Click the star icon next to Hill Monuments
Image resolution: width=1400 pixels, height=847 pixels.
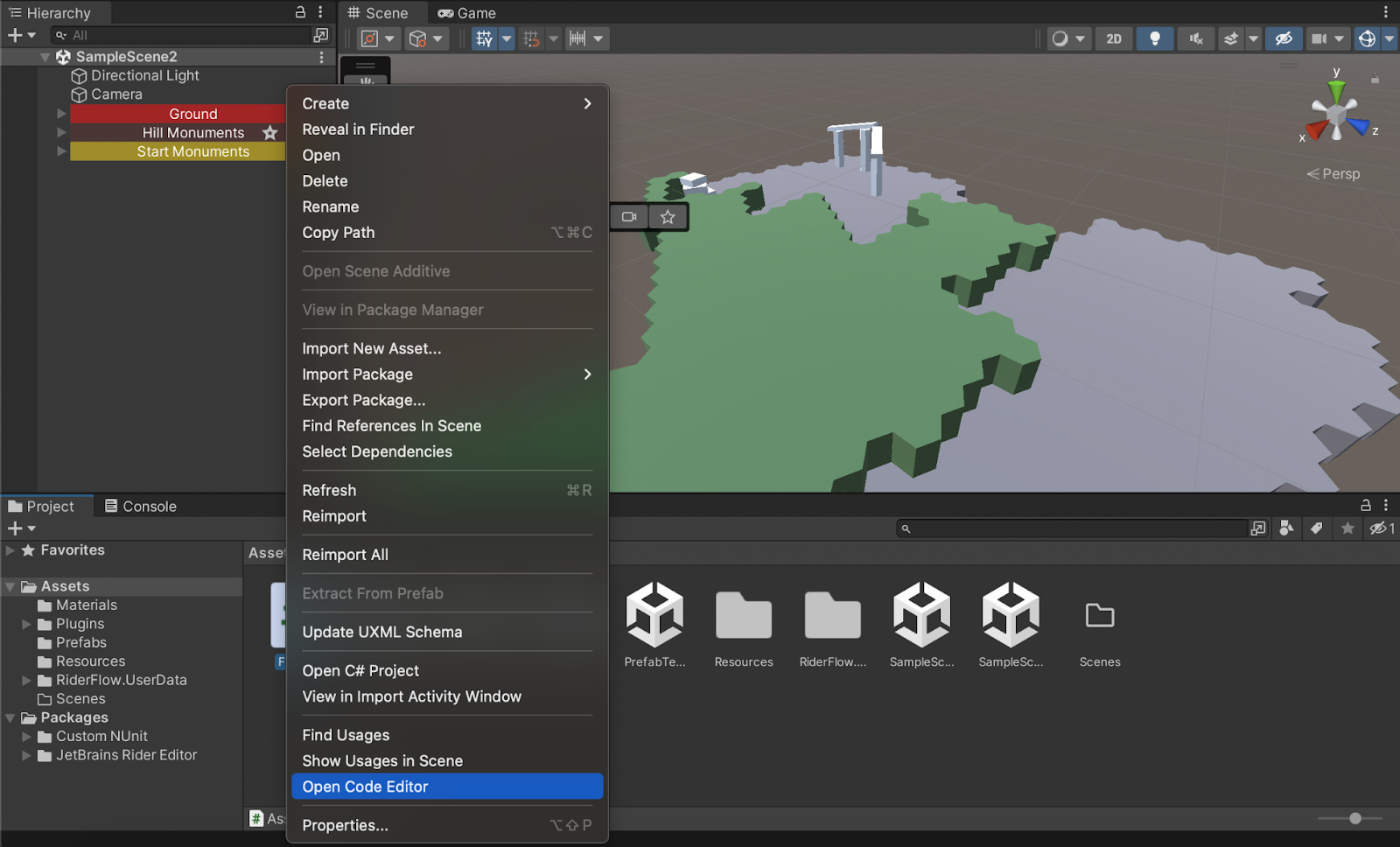point(269,133)
